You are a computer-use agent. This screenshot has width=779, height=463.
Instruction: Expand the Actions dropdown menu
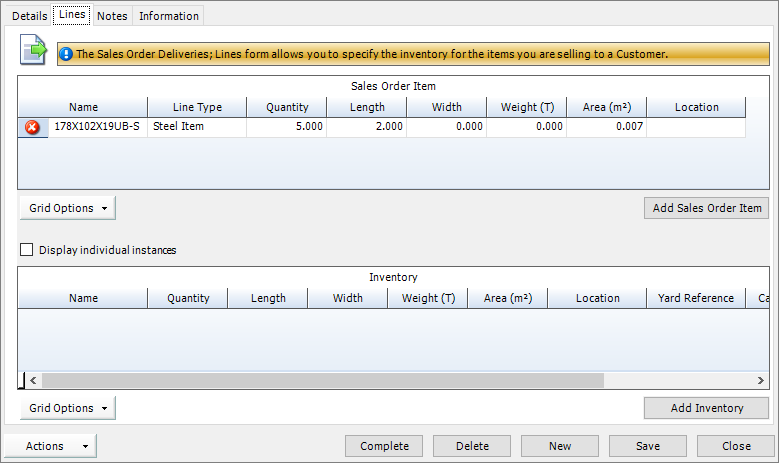coord(51,446)
